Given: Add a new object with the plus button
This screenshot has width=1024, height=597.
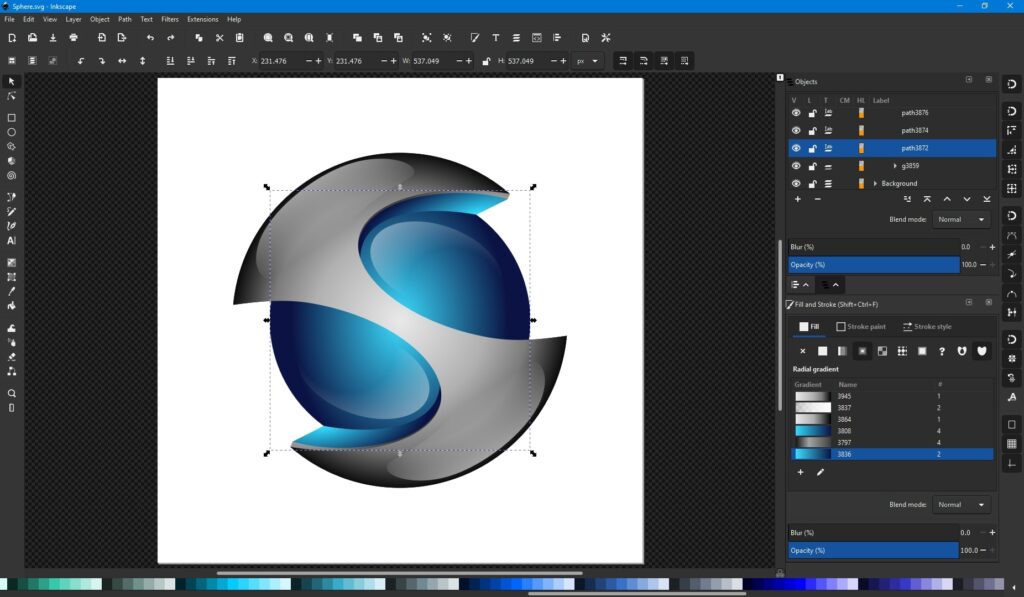Looking at the screenshot, I should (x=798, y=199).
